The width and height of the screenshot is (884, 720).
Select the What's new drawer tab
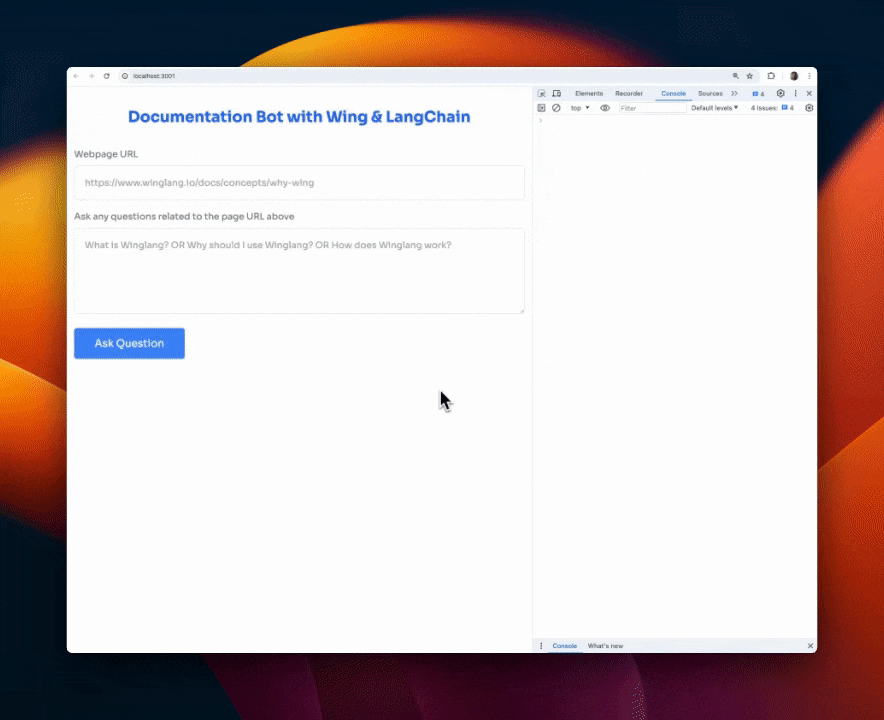pyautogui.click(x=605, y=646)
